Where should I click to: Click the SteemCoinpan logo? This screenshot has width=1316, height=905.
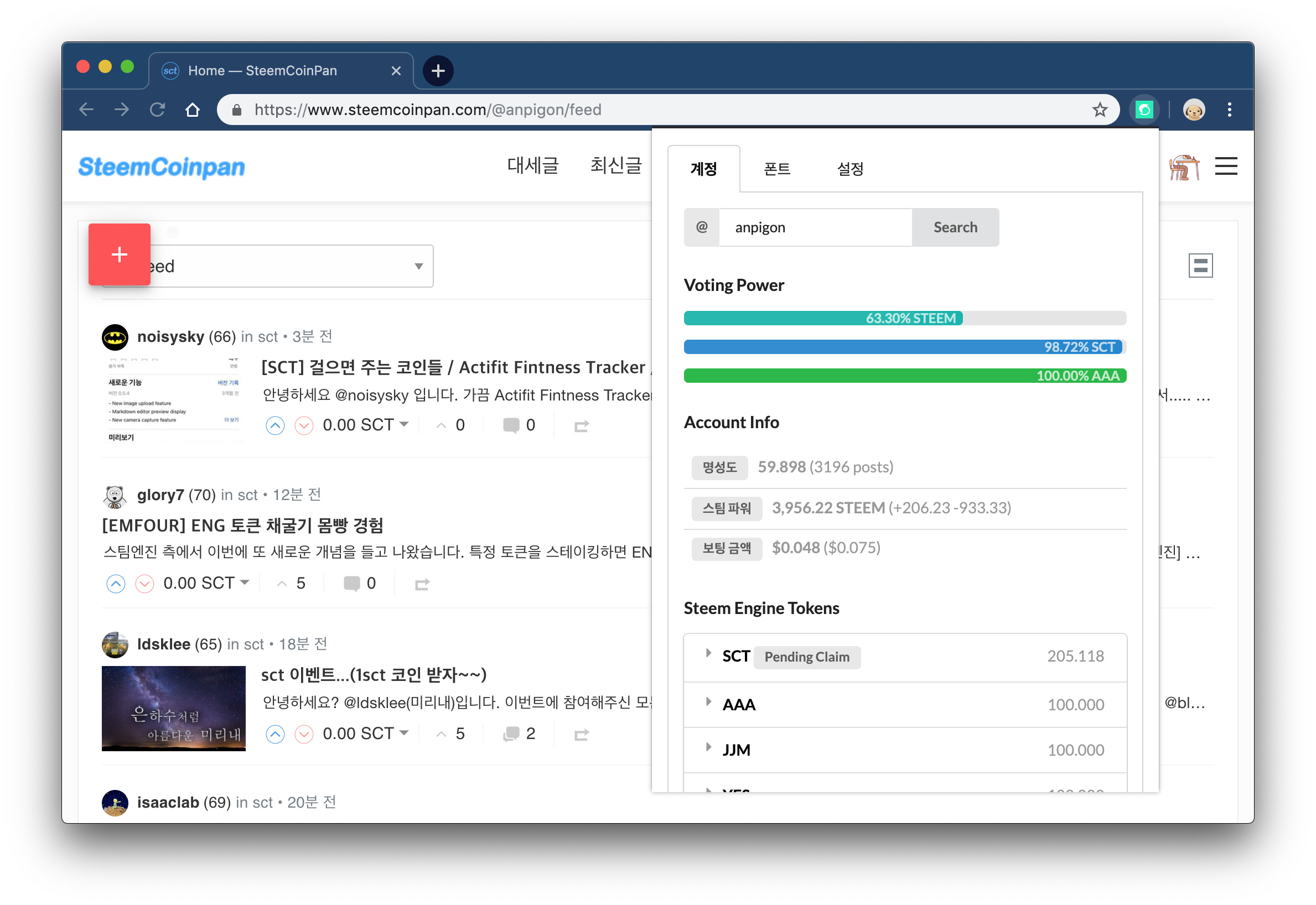pos(162,167)
